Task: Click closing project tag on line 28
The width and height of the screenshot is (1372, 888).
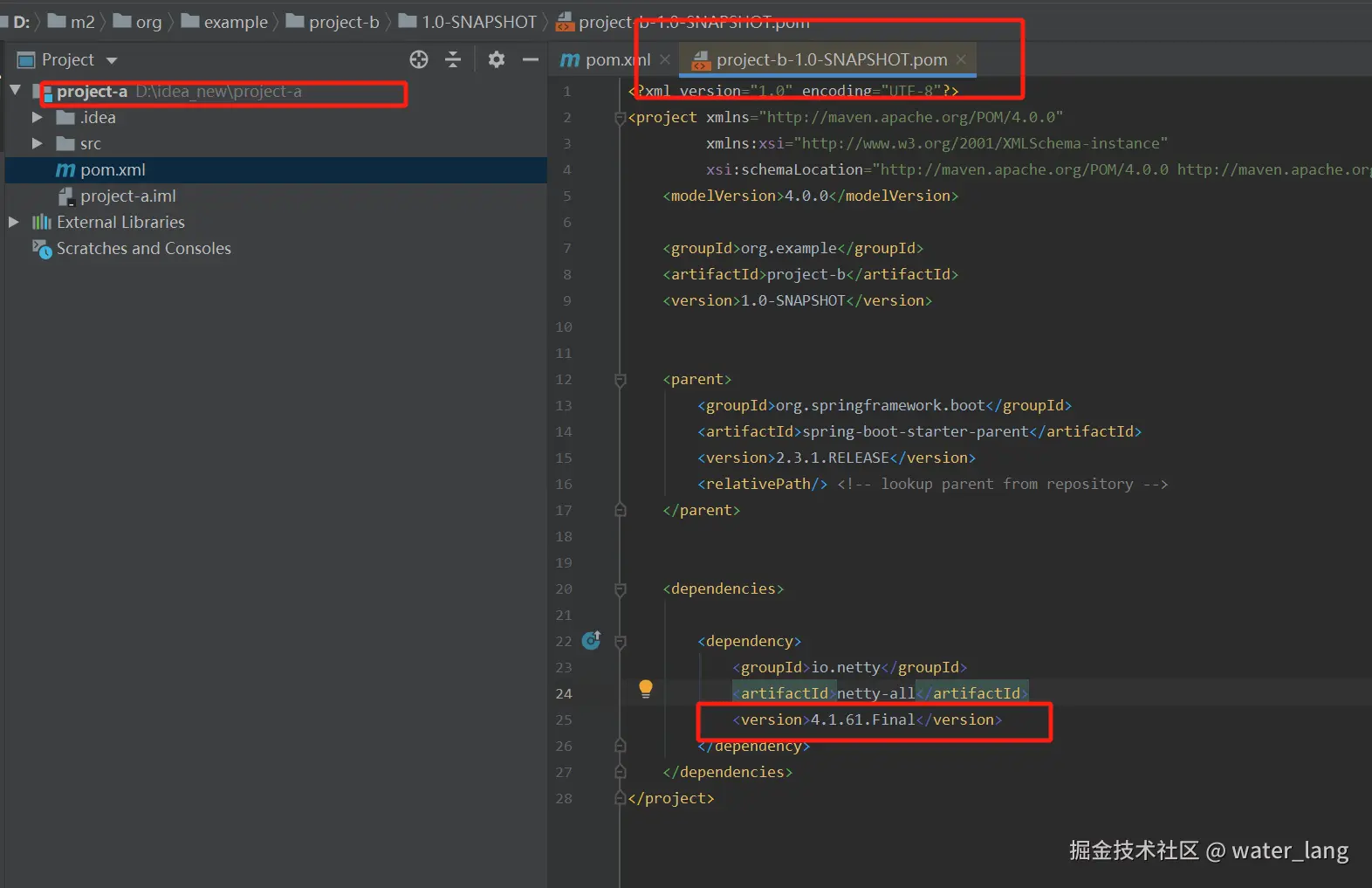Action: pyautogui.click(x=671, y=798)
